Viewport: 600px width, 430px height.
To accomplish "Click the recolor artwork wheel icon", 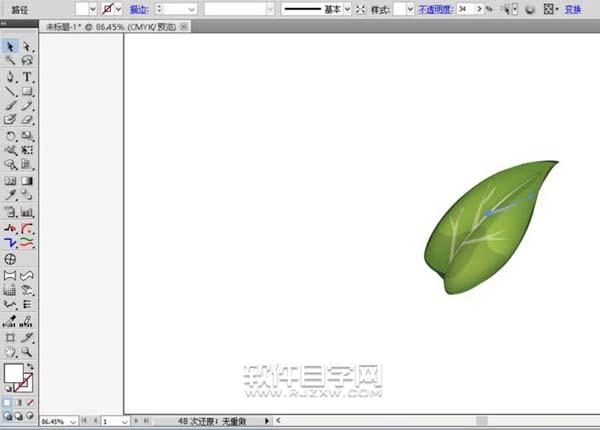I will point(530,9).
